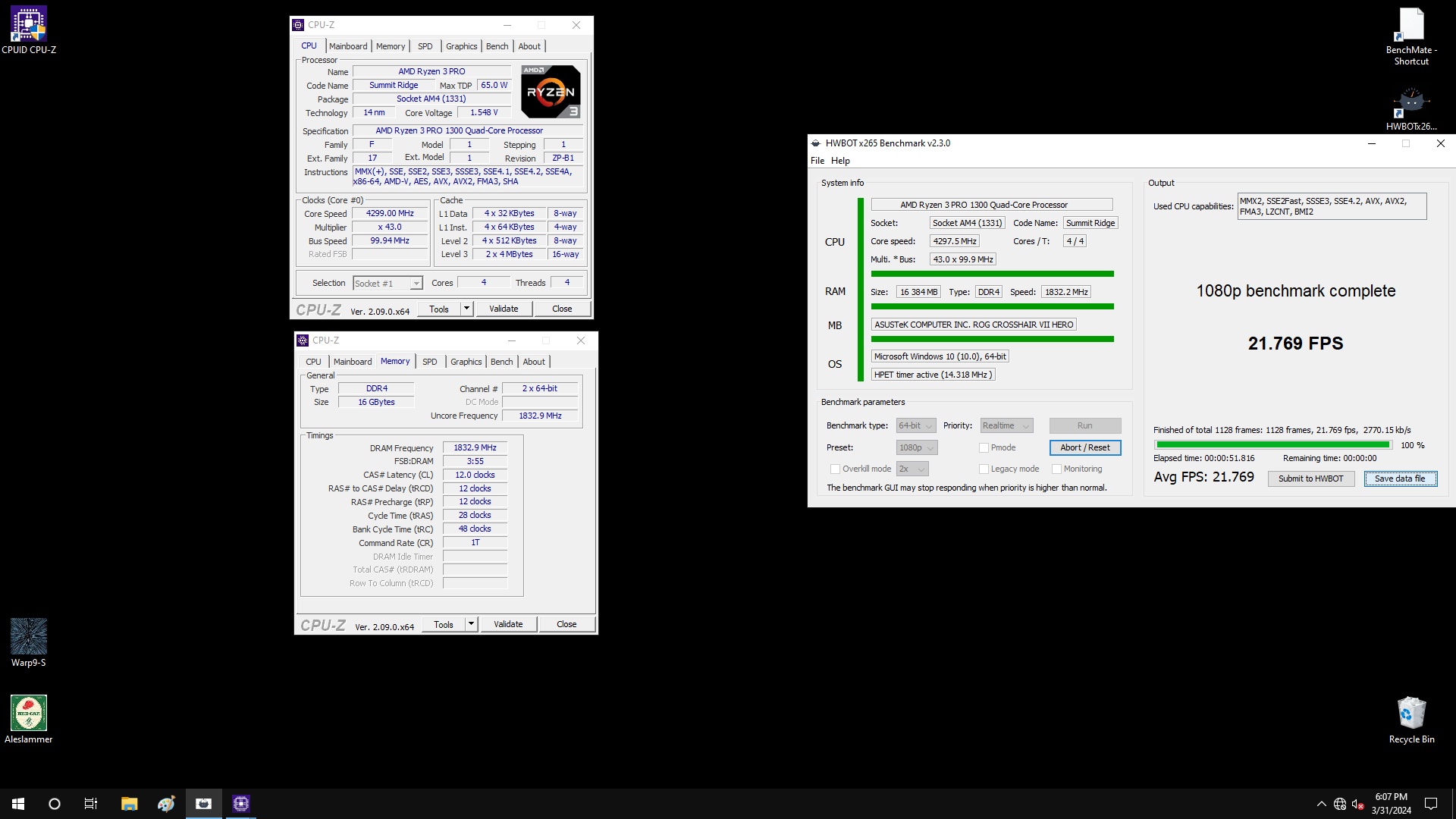The width and height of the screenshot is (1456, 819).
Task: Open the notification center icon
Action: click(x=1432, y=804)
